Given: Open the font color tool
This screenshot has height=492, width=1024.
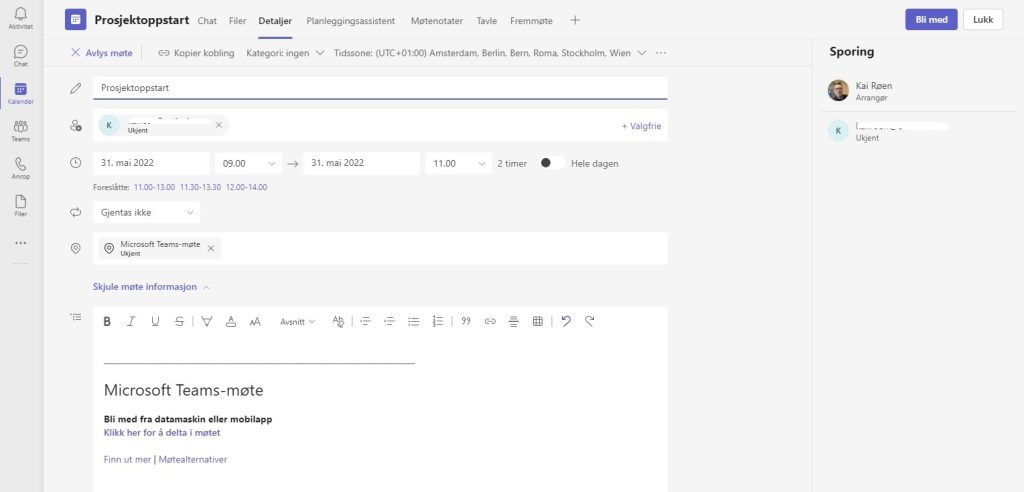Looking at the screenshot, I should 231,321.
